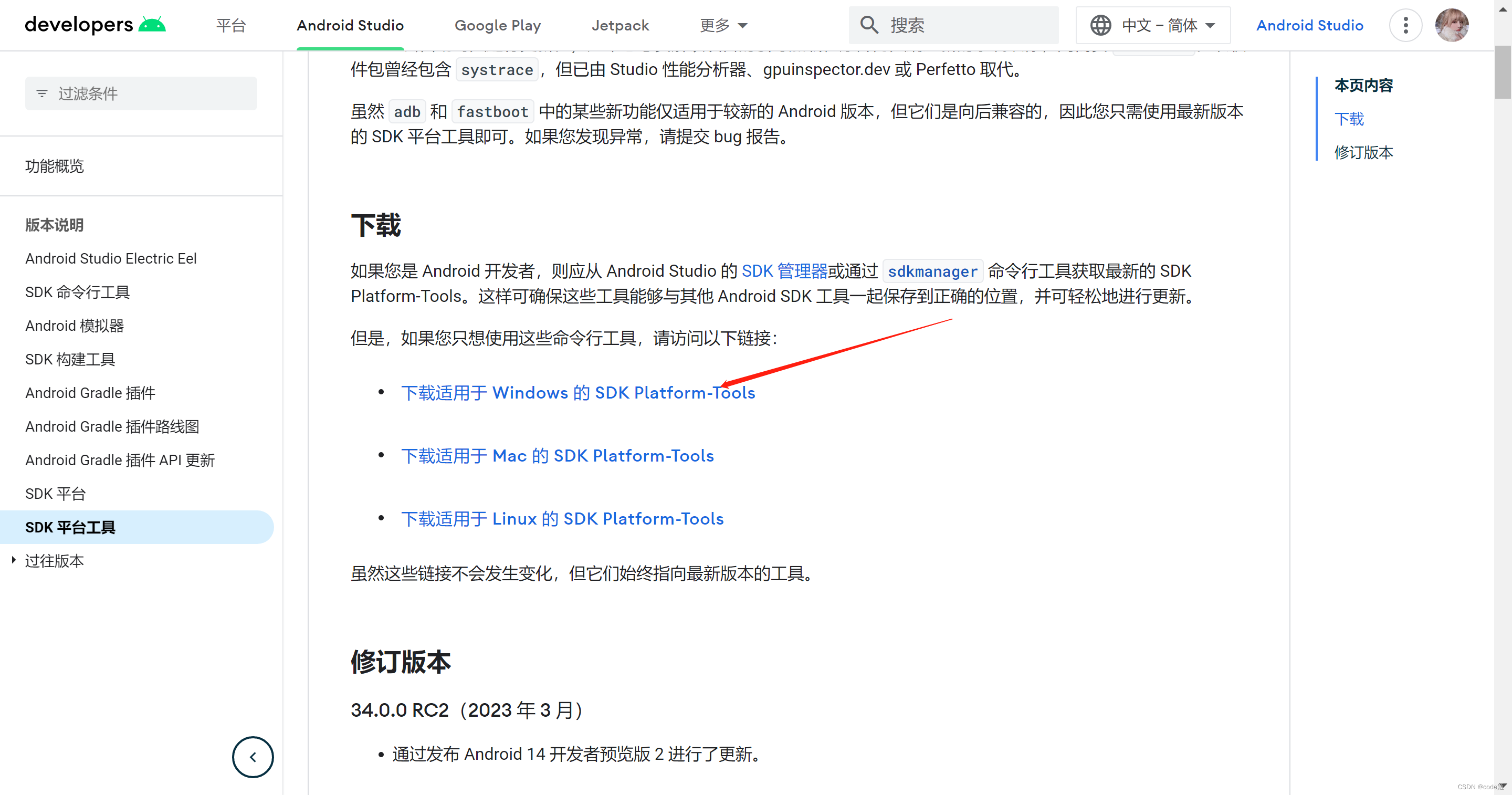
Task: Download SDK Platform-Tools for Mac
Action: (557, 456)
